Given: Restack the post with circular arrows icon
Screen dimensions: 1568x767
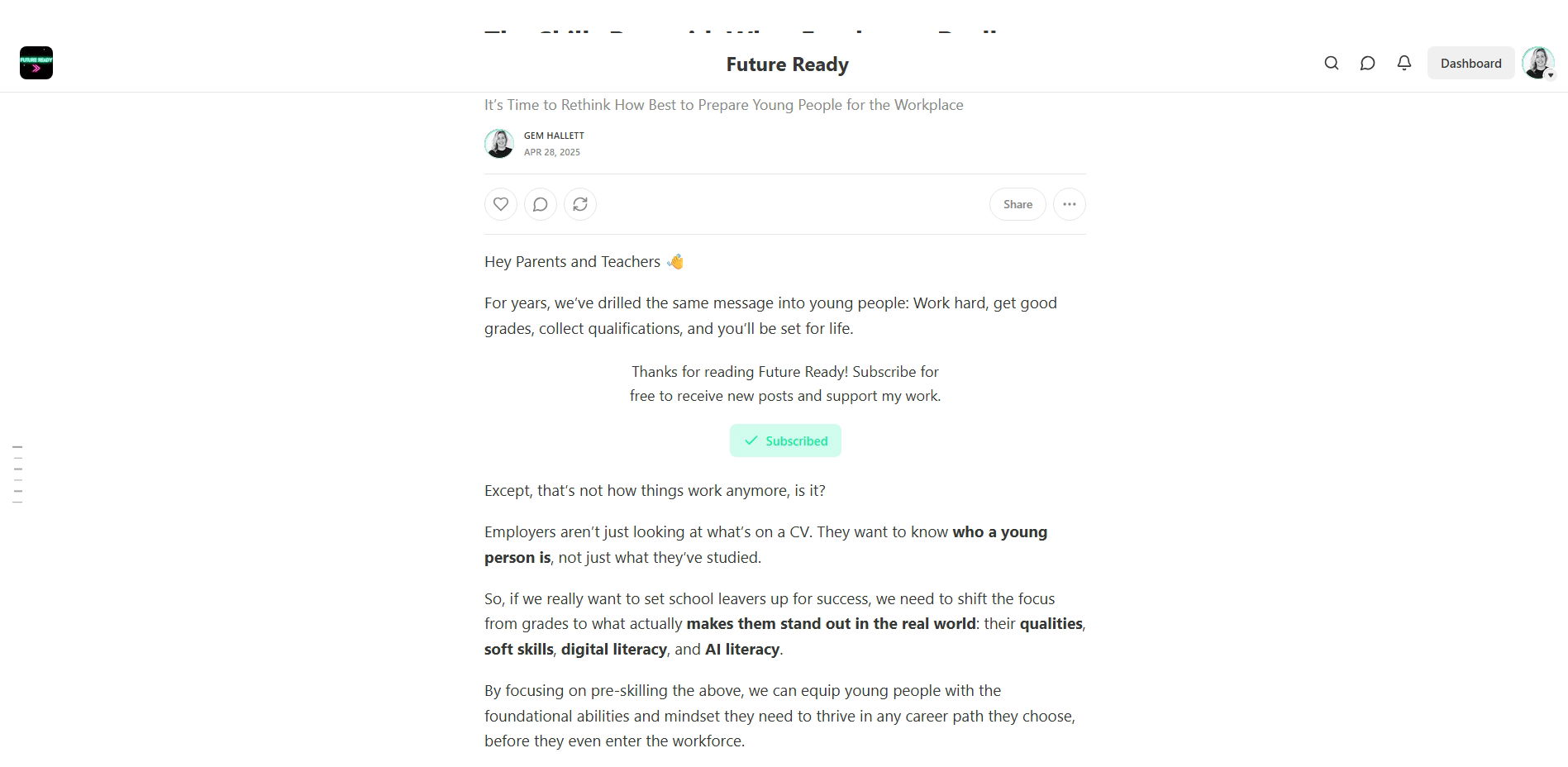Looking at the screenshot, I should pyautogui.click(x=580, y=204).
